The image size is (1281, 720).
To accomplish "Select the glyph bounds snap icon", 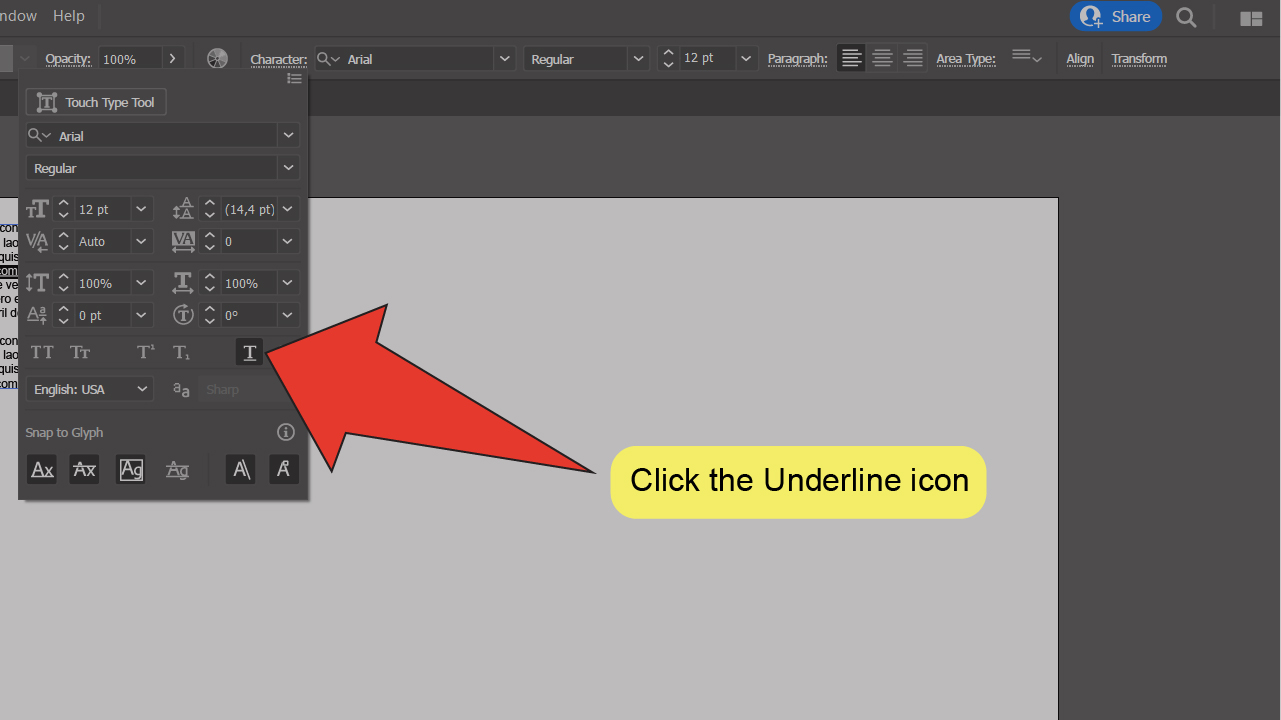I will point(131,469).
